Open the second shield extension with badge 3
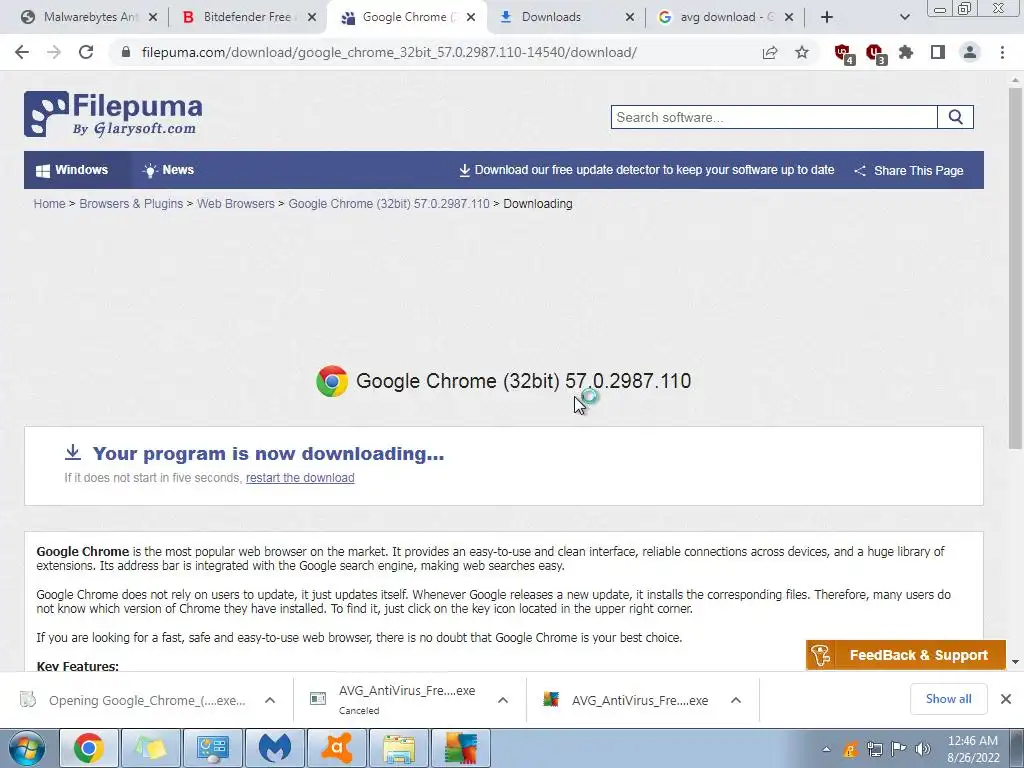1024x768 pixels. (x=875, y=53)
